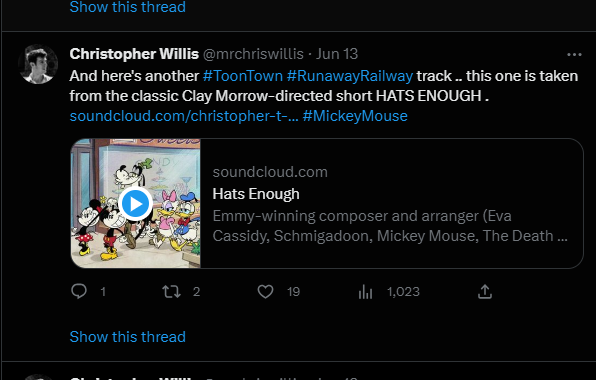Open Christopher Willis profile picture
The image size is (596, 380).
coord(38,64)
